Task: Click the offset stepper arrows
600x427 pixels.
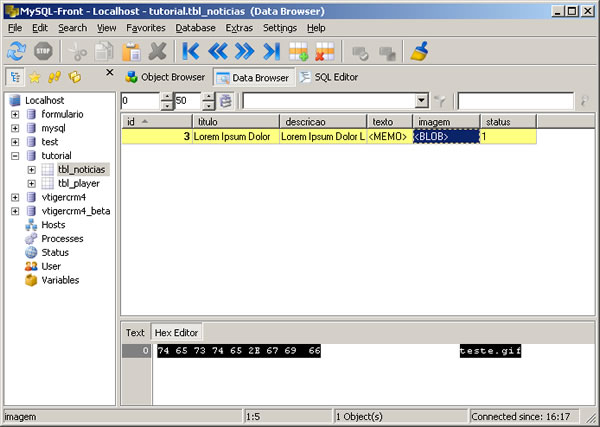Action: pos(167,101)
